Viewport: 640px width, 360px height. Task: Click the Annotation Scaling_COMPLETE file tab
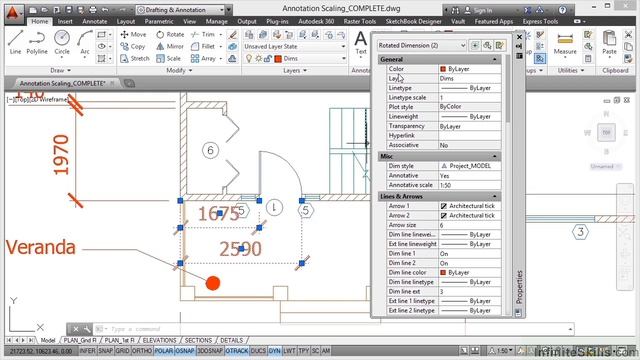(62, 83)
